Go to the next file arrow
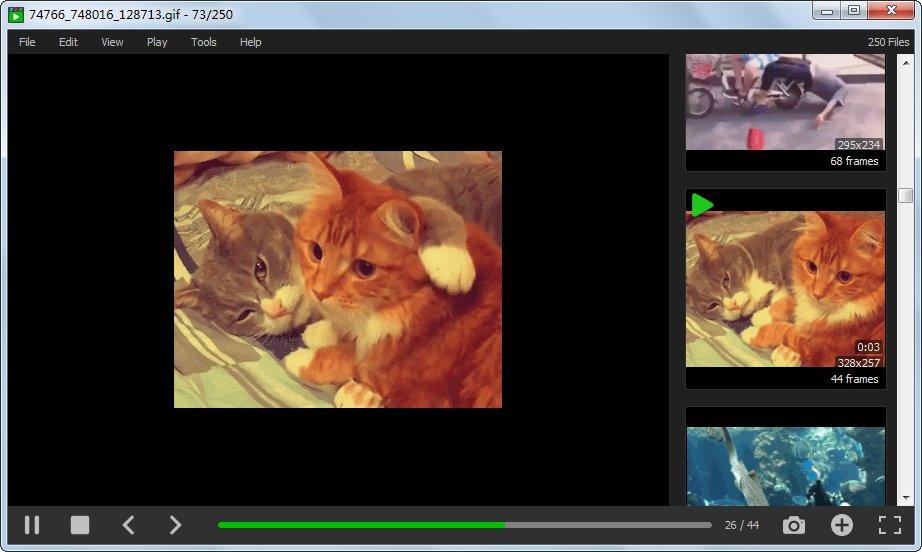This screenshot has height=552, width=922. click(x=175, y=525)
